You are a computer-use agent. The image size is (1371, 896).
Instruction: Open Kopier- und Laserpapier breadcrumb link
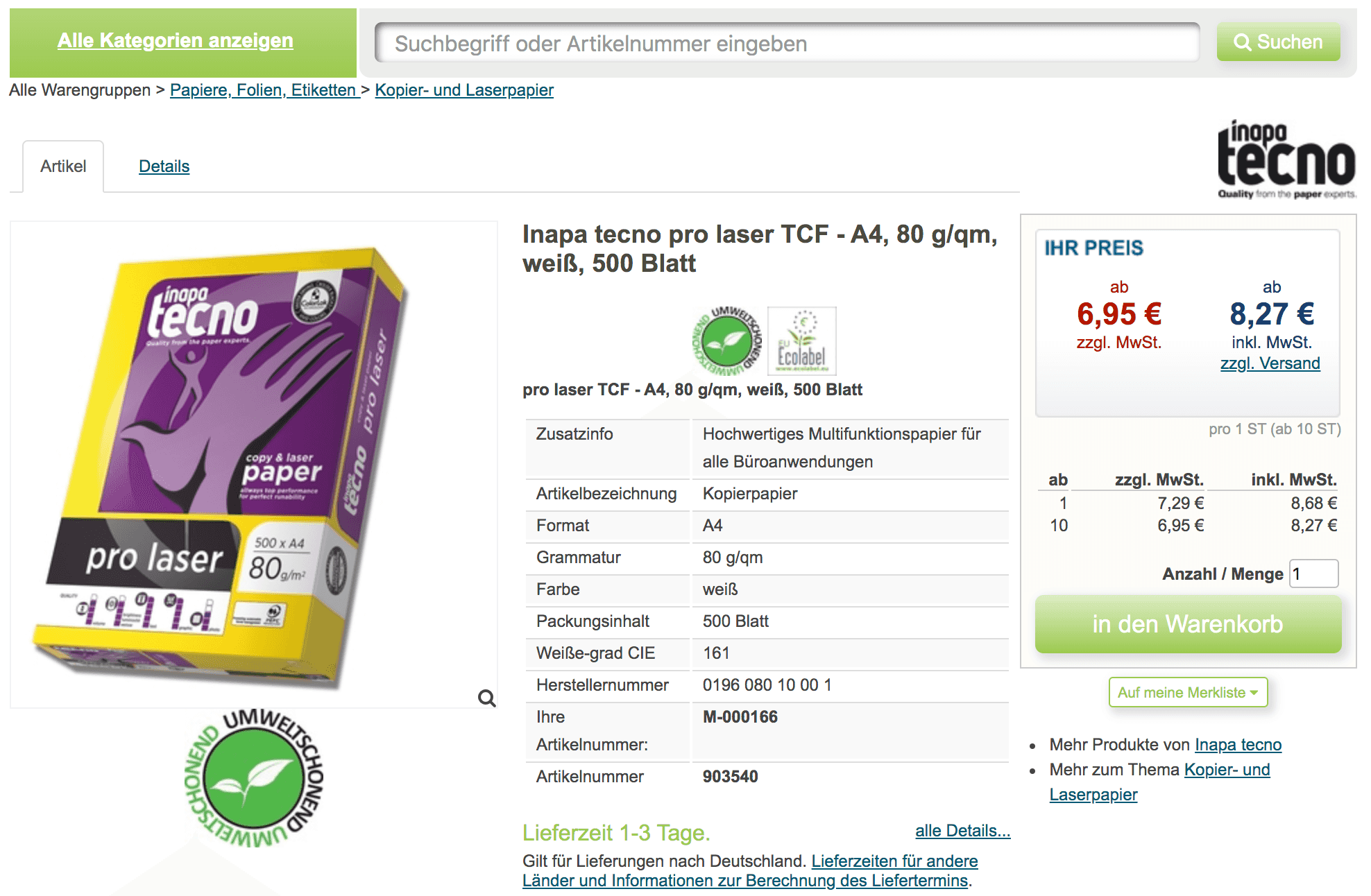coord(464,90)
